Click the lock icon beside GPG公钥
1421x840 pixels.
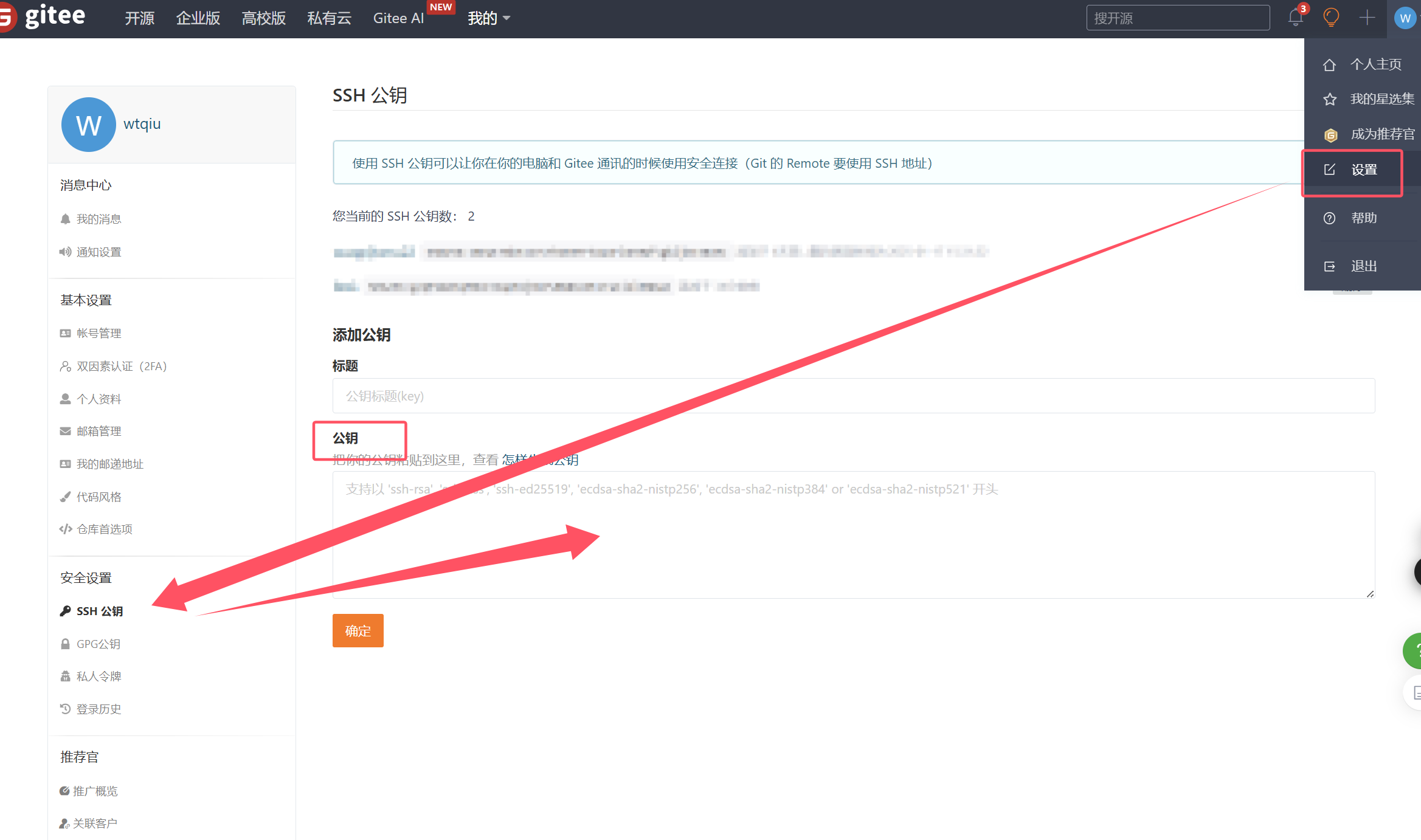65,644
